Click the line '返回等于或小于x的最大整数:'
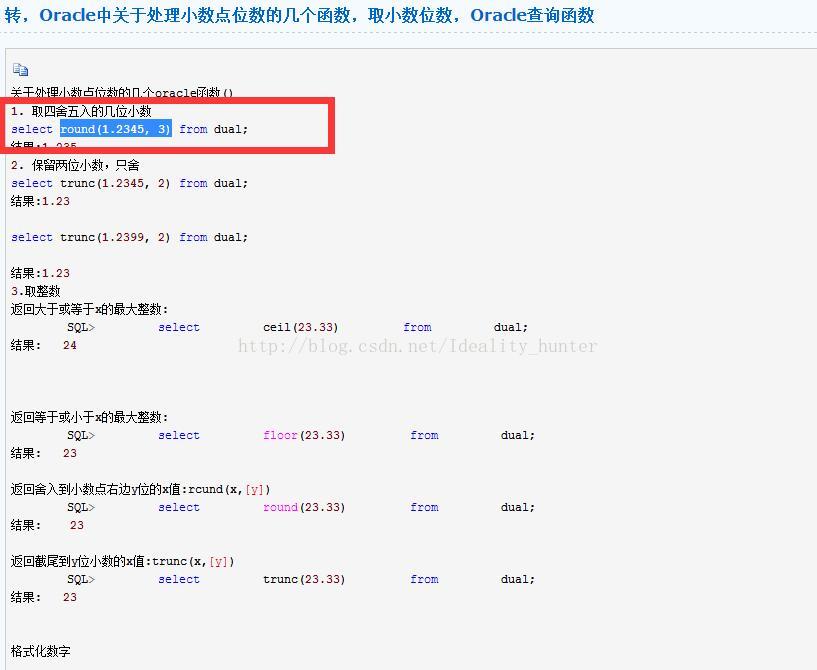This screenshot has width=817, height=670. point(90,417)
